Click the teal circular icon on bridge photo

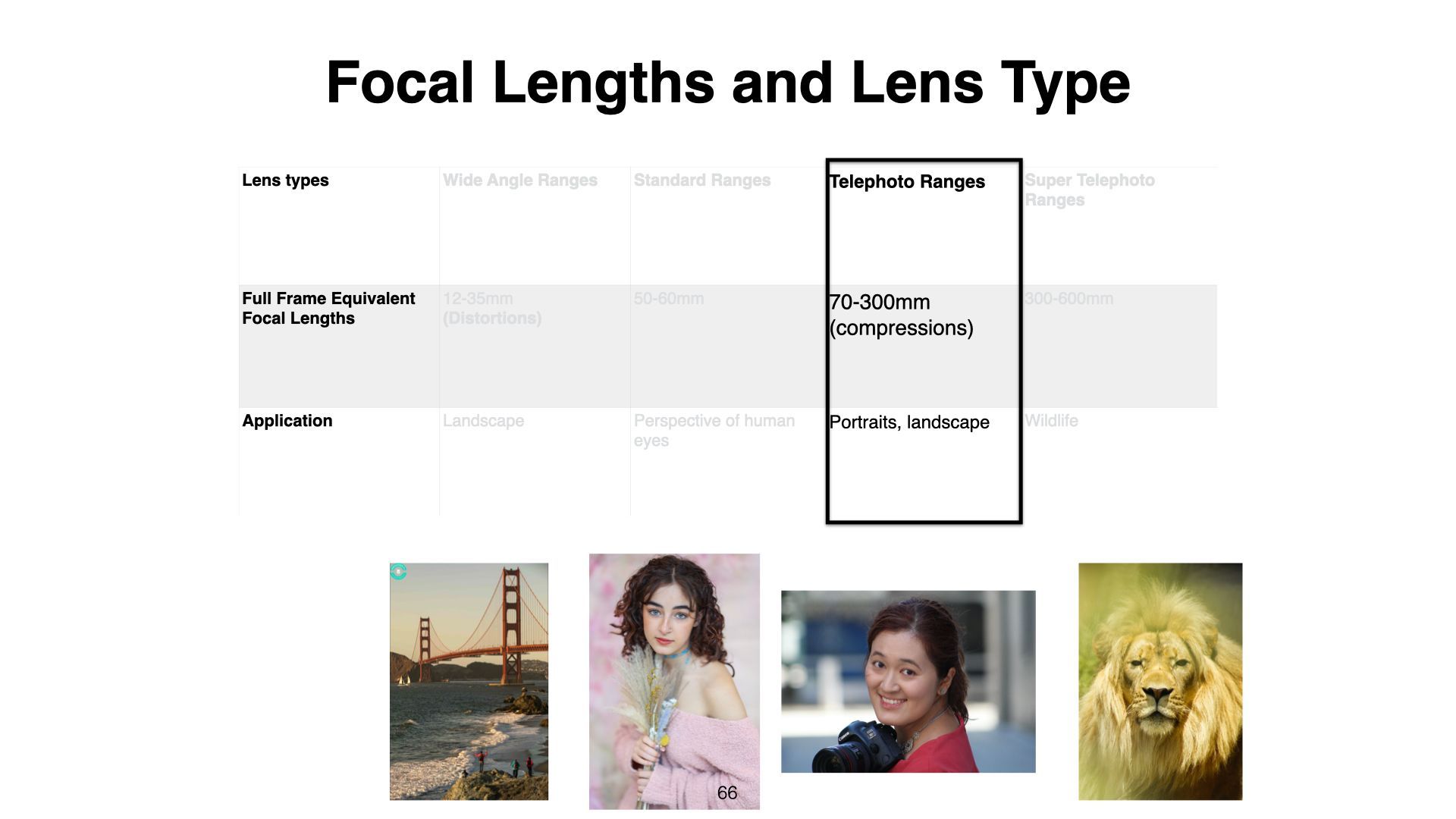398,572
